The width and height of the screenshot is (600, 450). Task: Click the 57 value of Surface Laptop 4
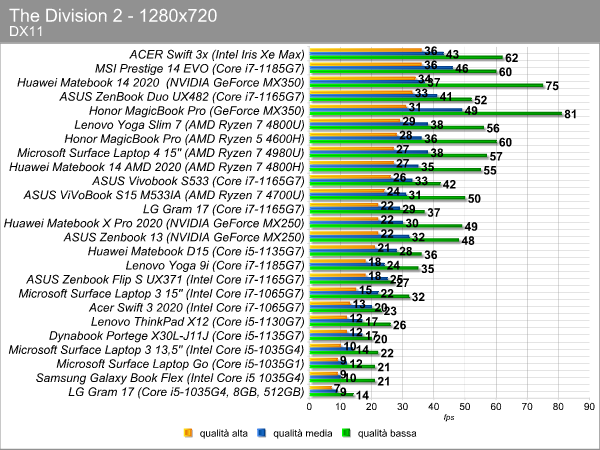(496, 157)
